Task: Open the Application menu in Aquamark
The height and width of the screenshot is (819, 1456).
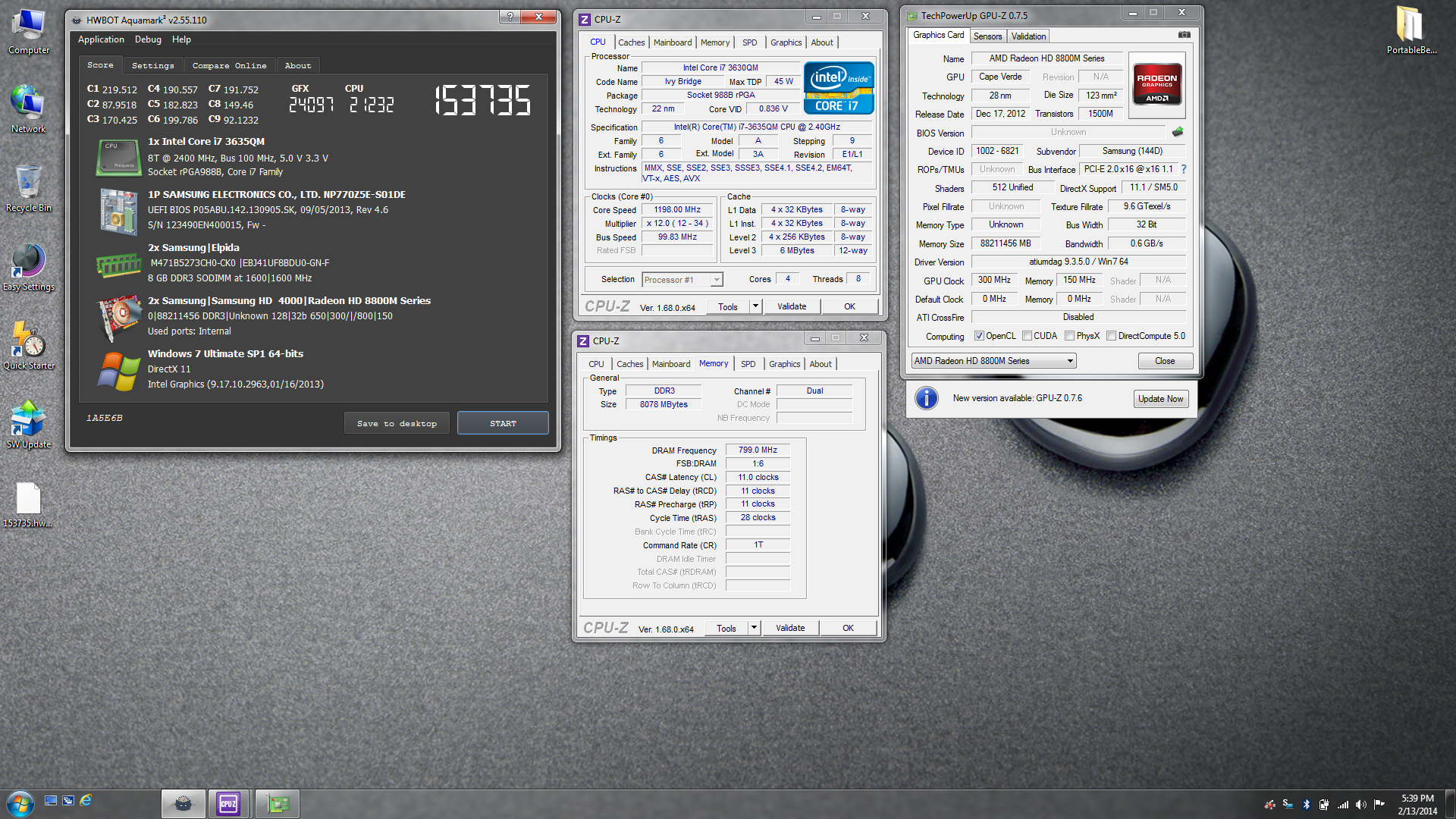Action: pos(101,39)
